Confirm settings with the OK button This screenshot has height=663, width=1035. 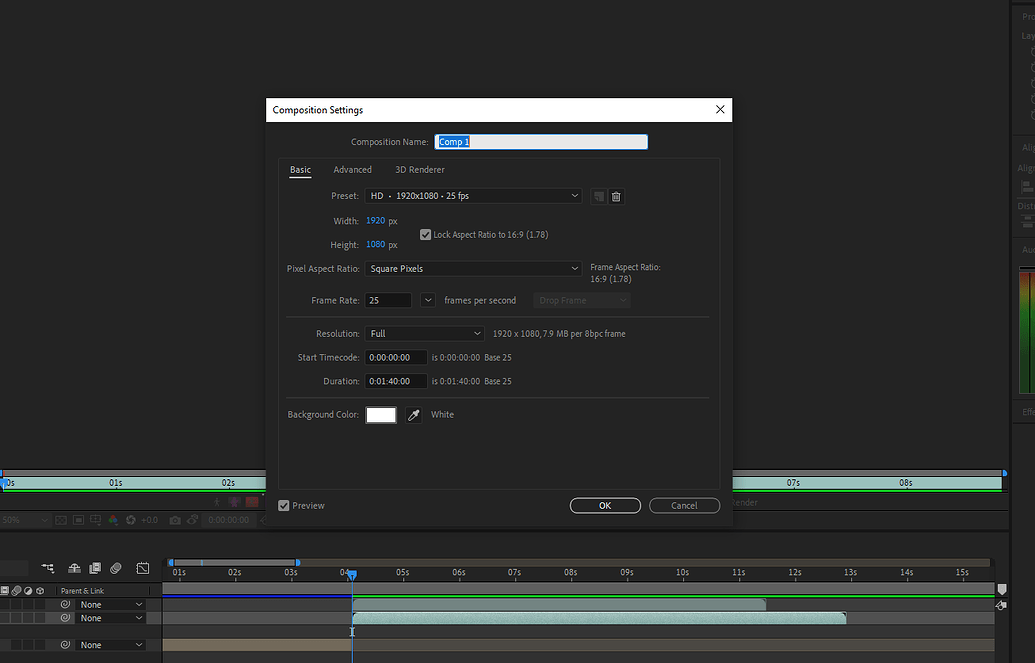point(605,506)
